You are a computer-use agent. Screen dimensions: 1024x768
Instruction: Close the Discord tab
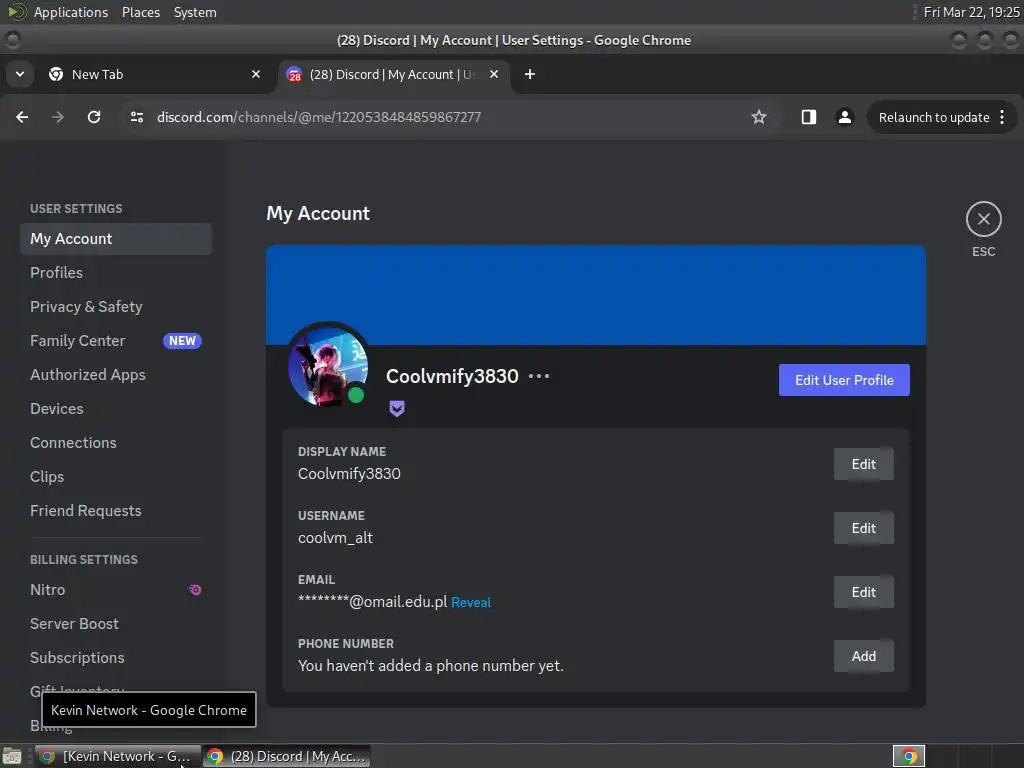494,74
